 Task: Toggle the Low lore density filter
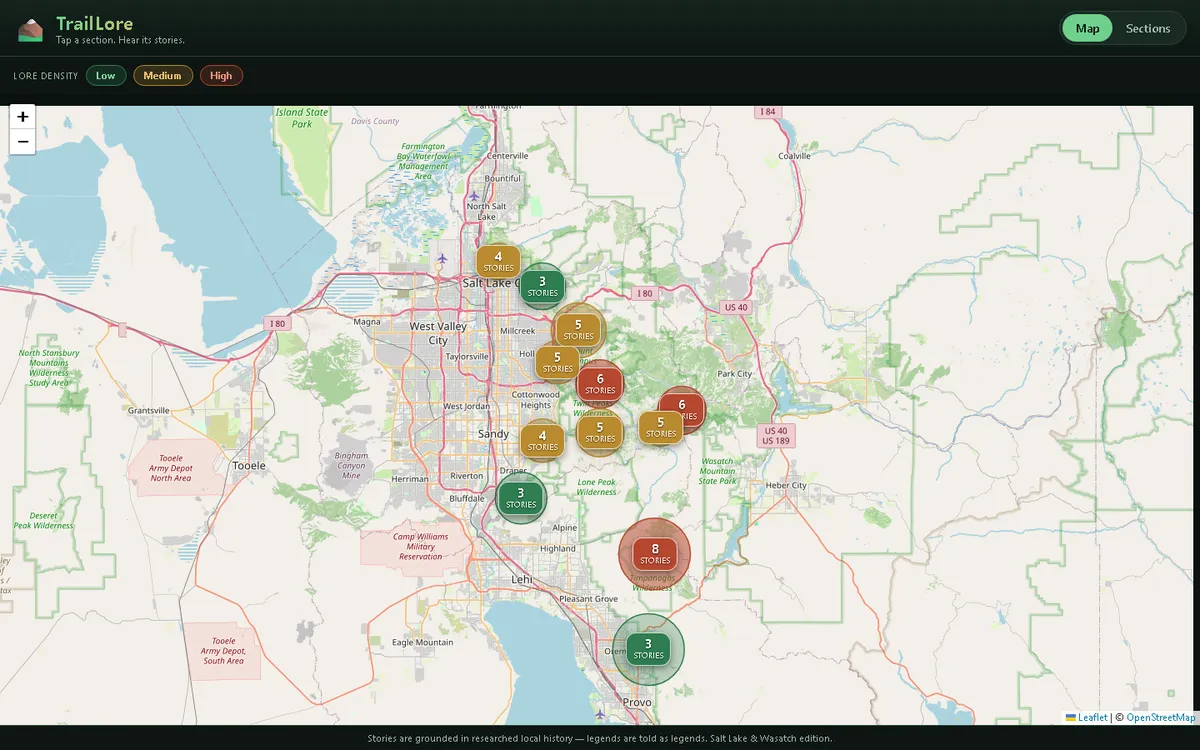tap(106, 75)
